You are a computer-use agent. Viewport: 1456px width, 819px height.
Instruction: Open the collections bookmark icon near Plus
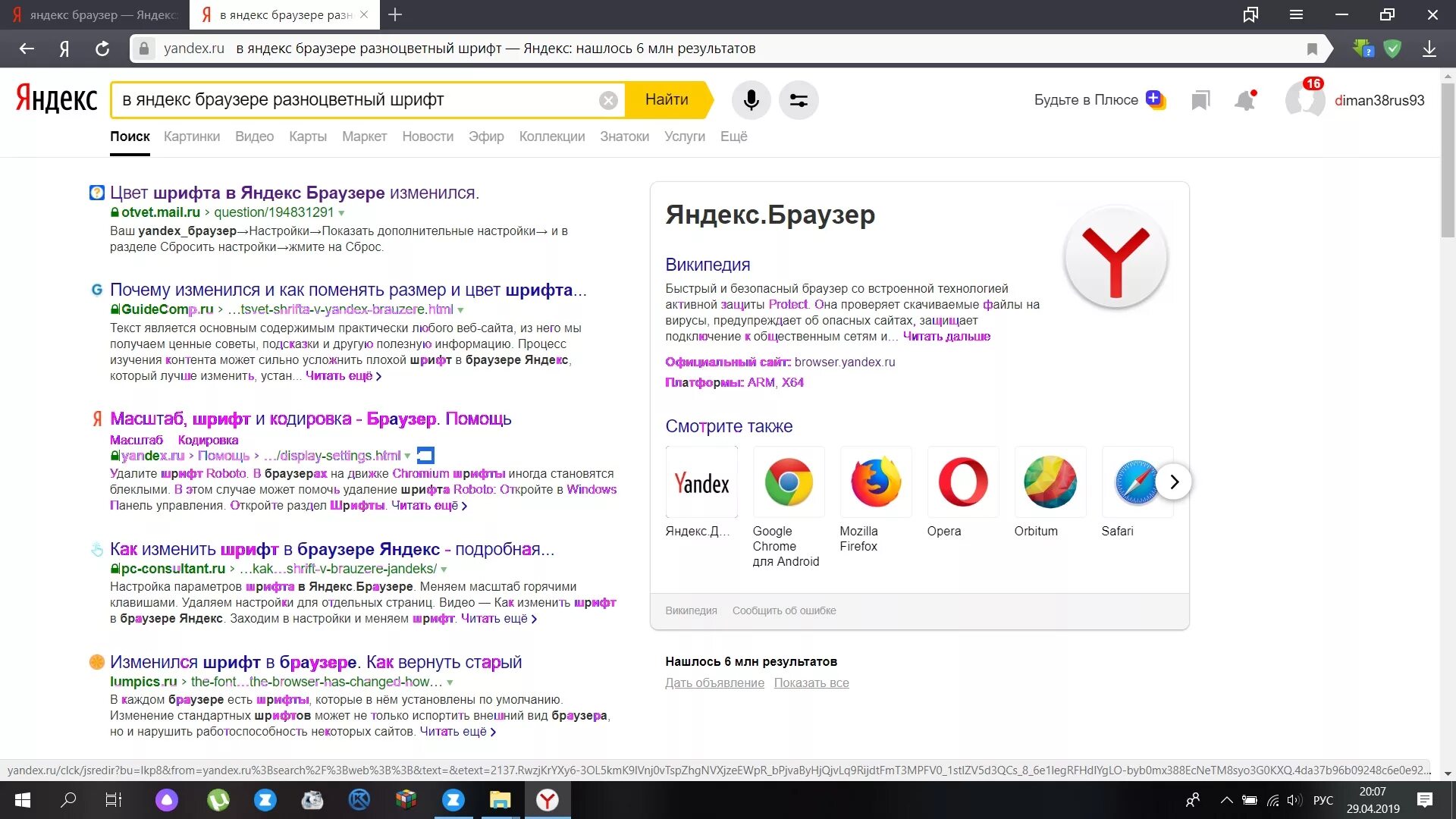(1200, 100)
